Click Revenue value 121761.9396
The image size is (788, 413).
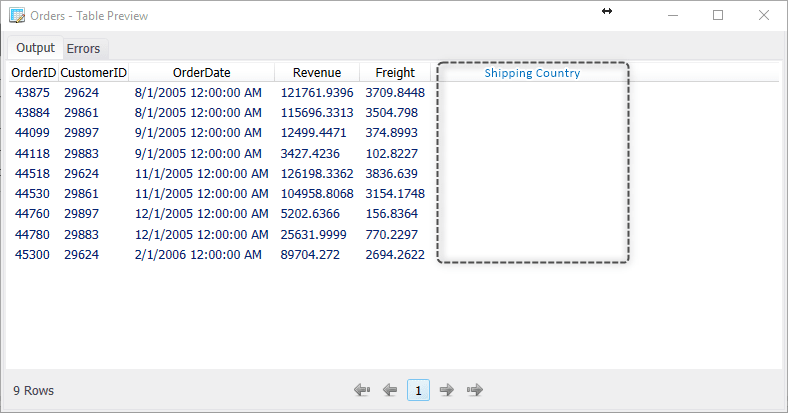tap(317, 93)
